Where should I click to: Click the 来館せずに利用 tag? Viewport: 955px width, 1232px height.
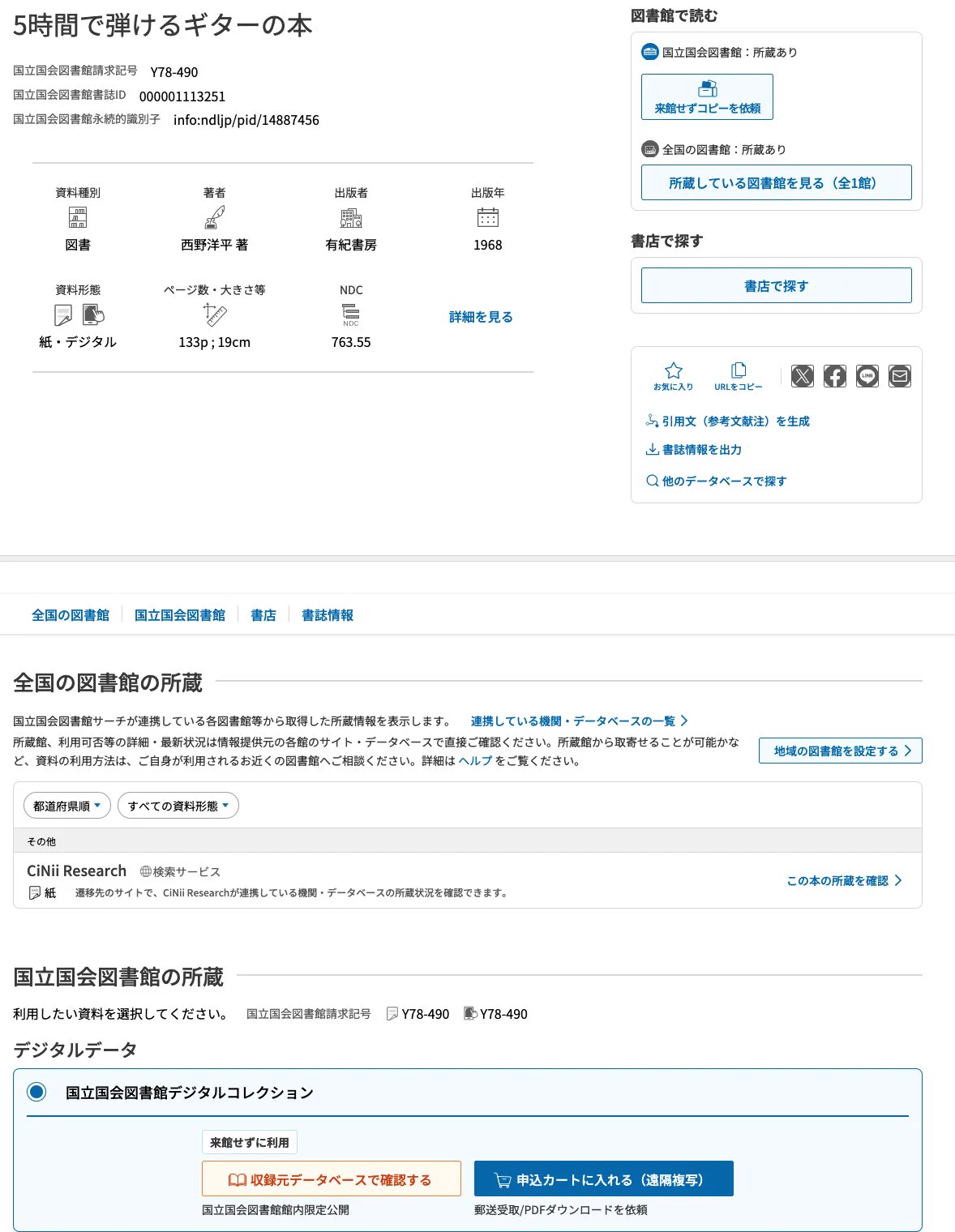250,1142
